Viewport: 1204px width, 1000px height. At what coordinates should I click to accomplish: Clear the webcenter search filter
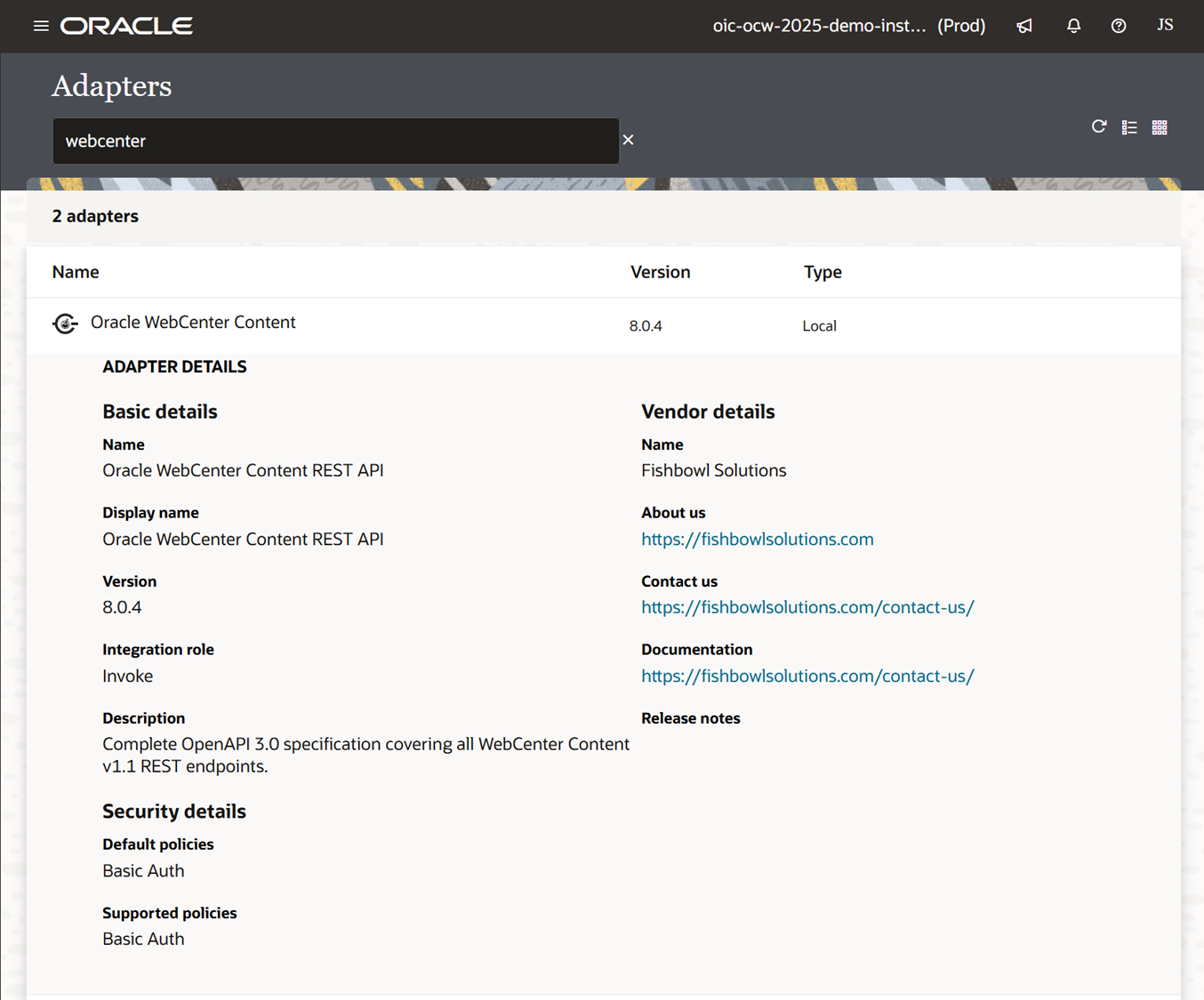(x=628, y=140)
